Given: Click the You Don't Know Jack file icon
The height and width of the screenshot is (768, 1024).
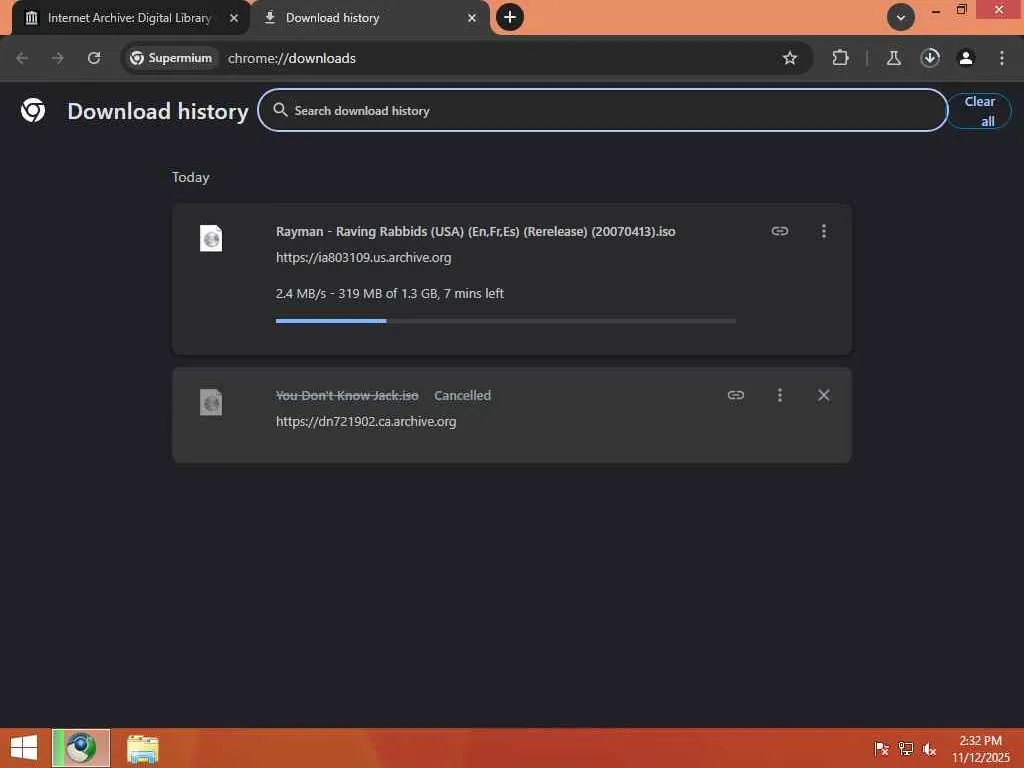Looking at the screenshot, I should [211, 402].
